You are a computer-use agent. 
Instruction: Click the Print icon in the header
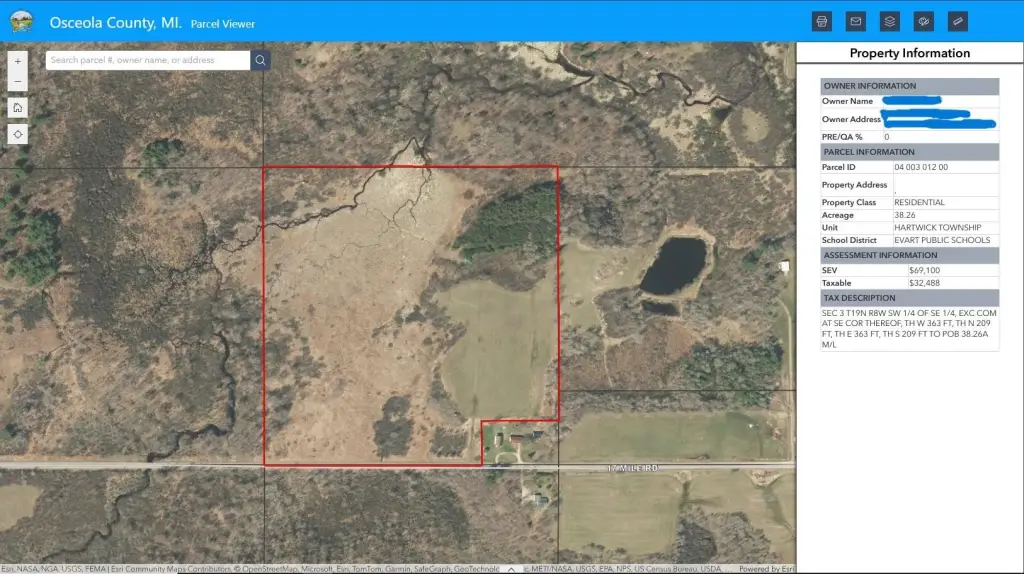[x=822, y=21]
